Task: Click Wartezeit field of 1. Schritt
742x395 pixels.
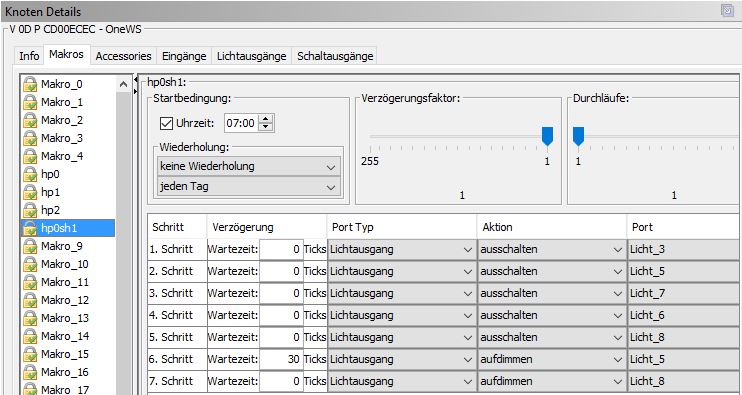Action: [x=281, y=249]
